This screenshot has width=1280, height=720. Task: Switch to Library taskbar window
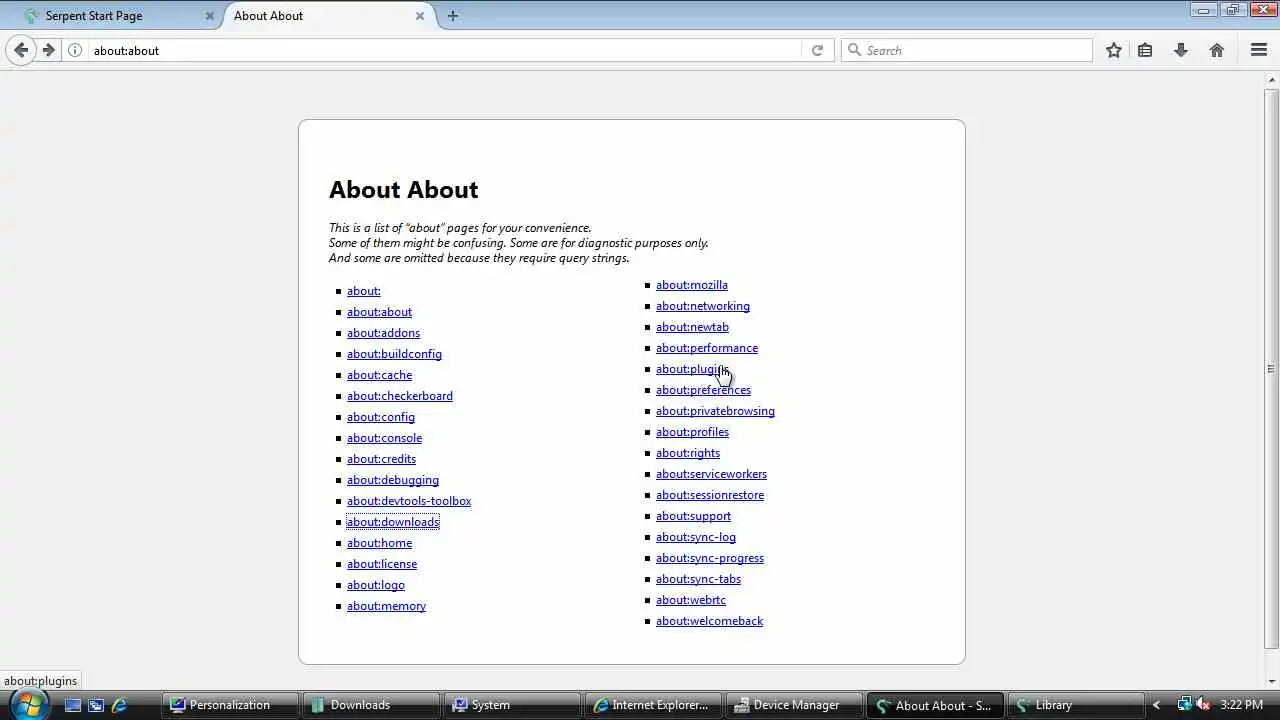1077,705
